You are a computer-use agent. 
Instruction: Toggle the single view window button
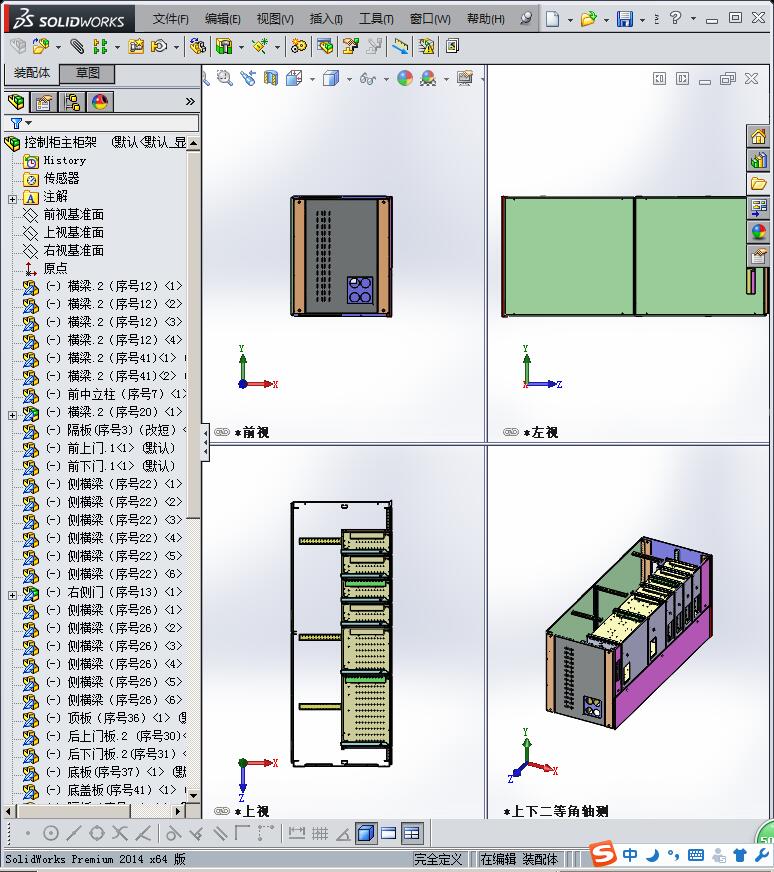click(x=389, y=833)
